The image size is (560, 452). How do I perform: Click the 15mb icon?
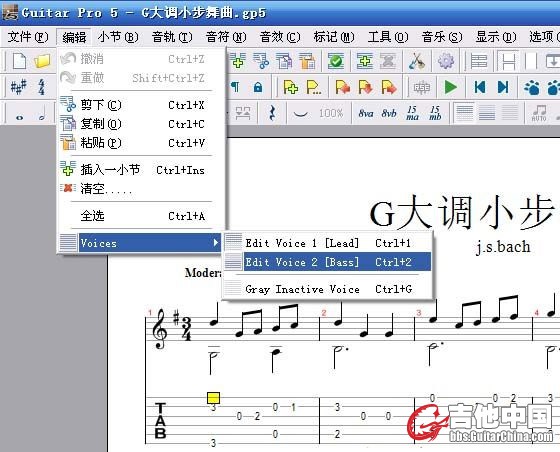435,113
